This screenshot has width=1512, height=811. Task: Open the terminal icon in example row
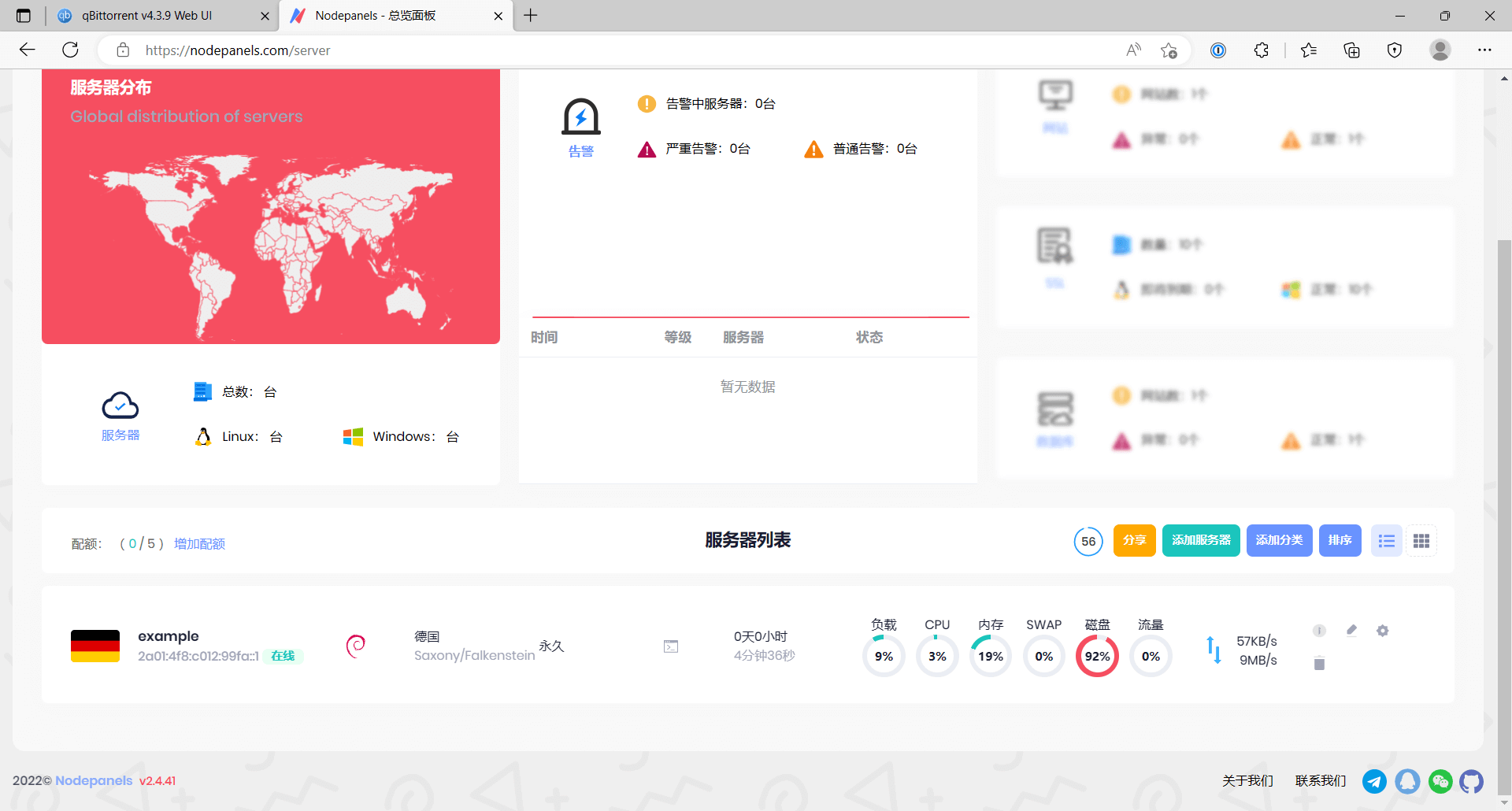pos(671,646)
